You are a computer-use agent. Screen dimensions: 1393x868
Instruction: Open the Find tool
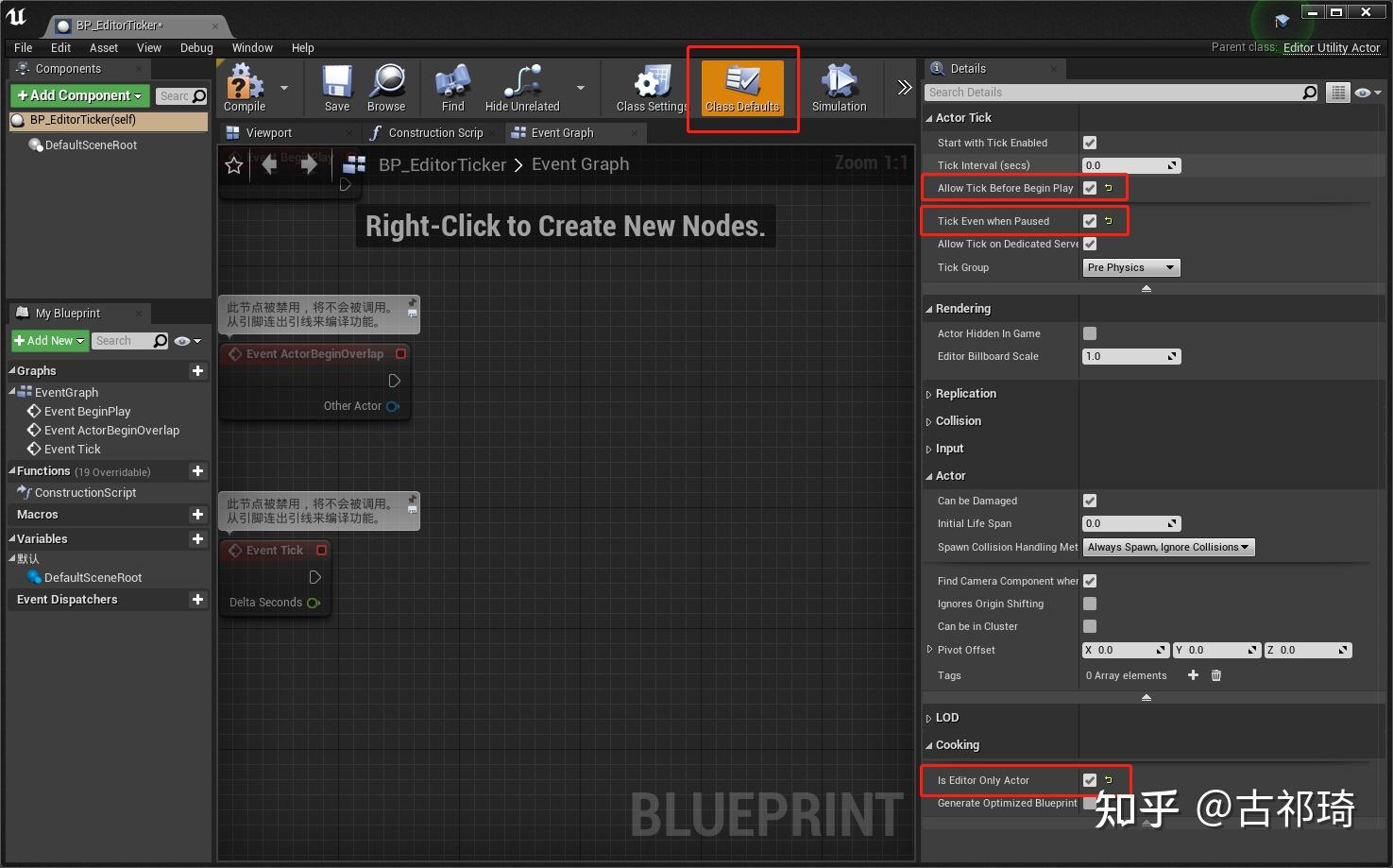(451, 88)
